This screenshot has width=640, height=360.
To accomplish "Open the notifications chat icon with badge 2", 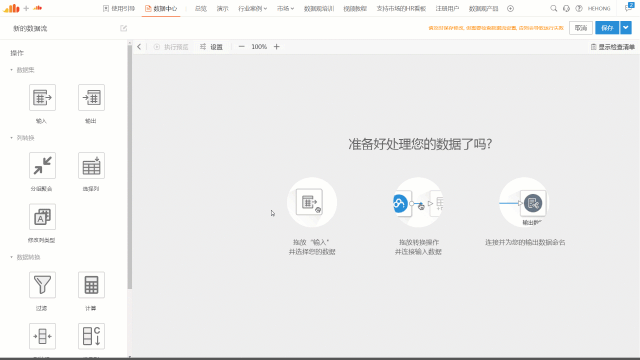I will click(629, 7).
